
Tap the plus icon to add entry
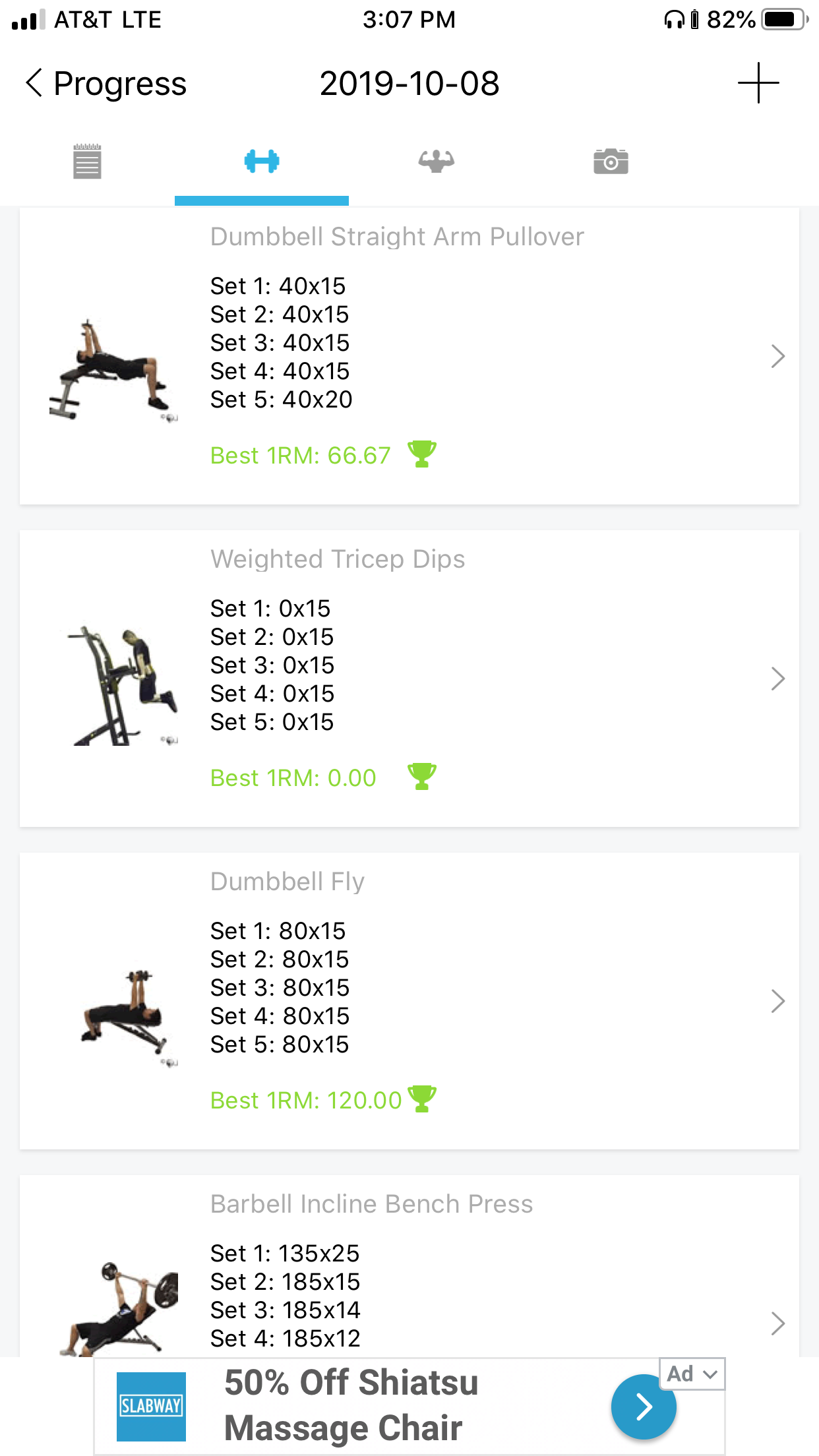tap(758, 83)
